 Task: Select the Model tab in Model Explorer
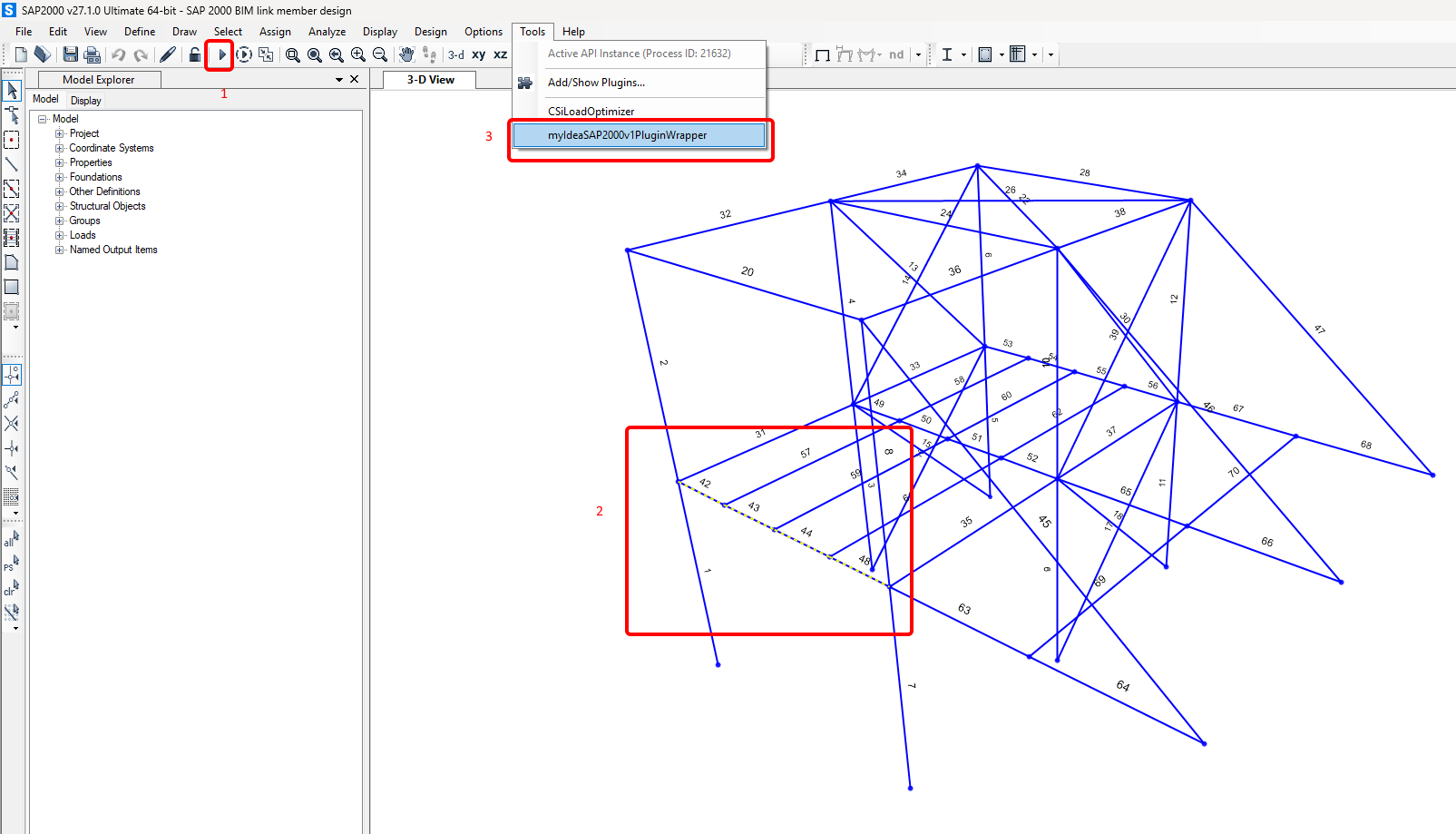click(45, 100)
